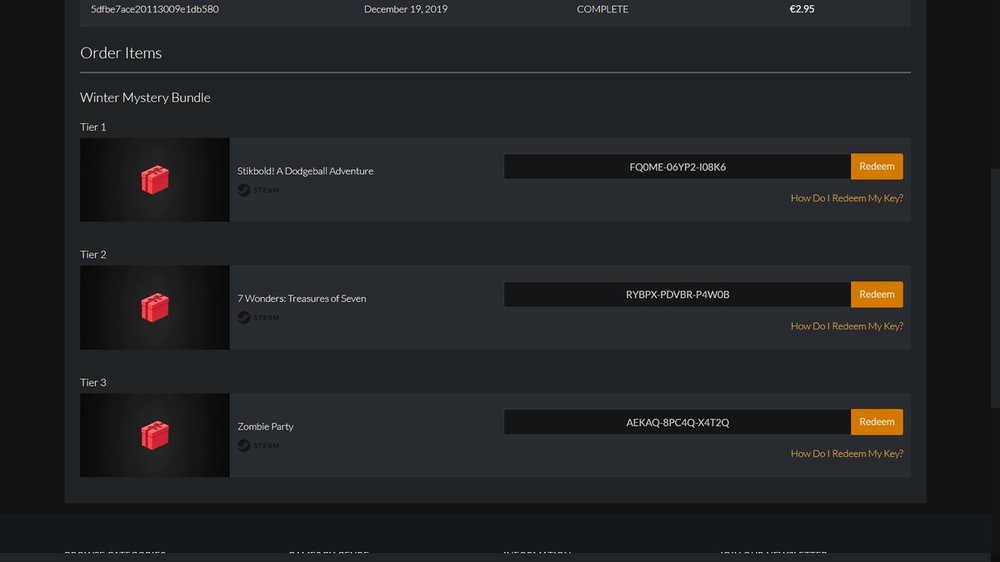Open 'How Do I Redeem My Key?' under Stikbold
The height and width of the screenshot is (562, 1000).
coord(846,198)
